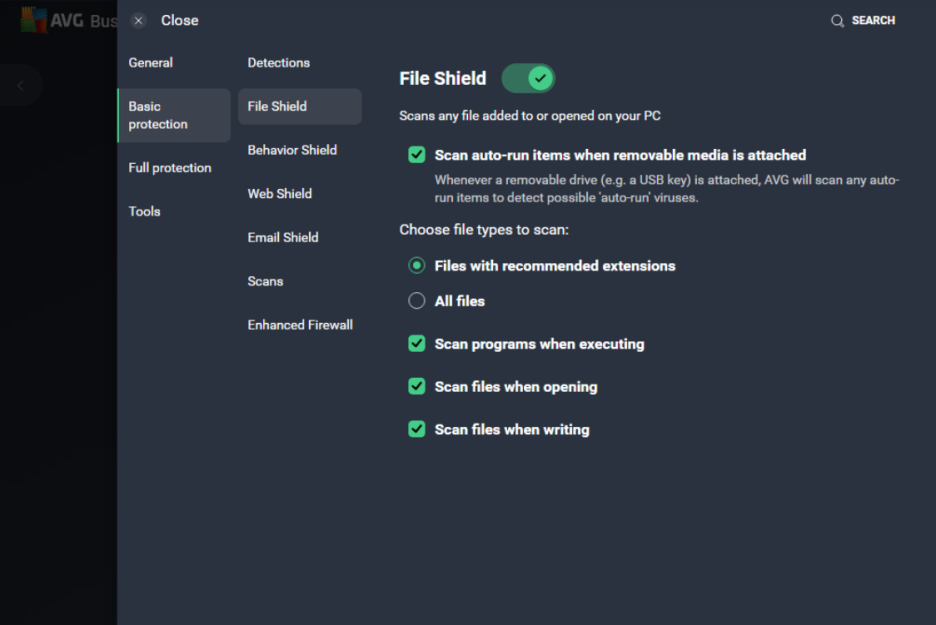Open Email Shield settings
The image size is (936, 625).
click(x=283, y=237)
